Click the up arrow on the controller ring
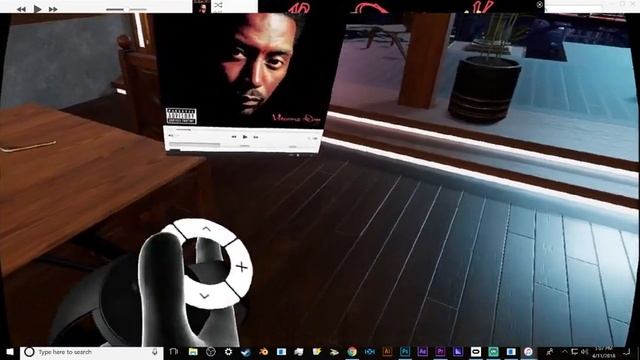The width and height of the screenshot is (640, 360). click(206, 229)
